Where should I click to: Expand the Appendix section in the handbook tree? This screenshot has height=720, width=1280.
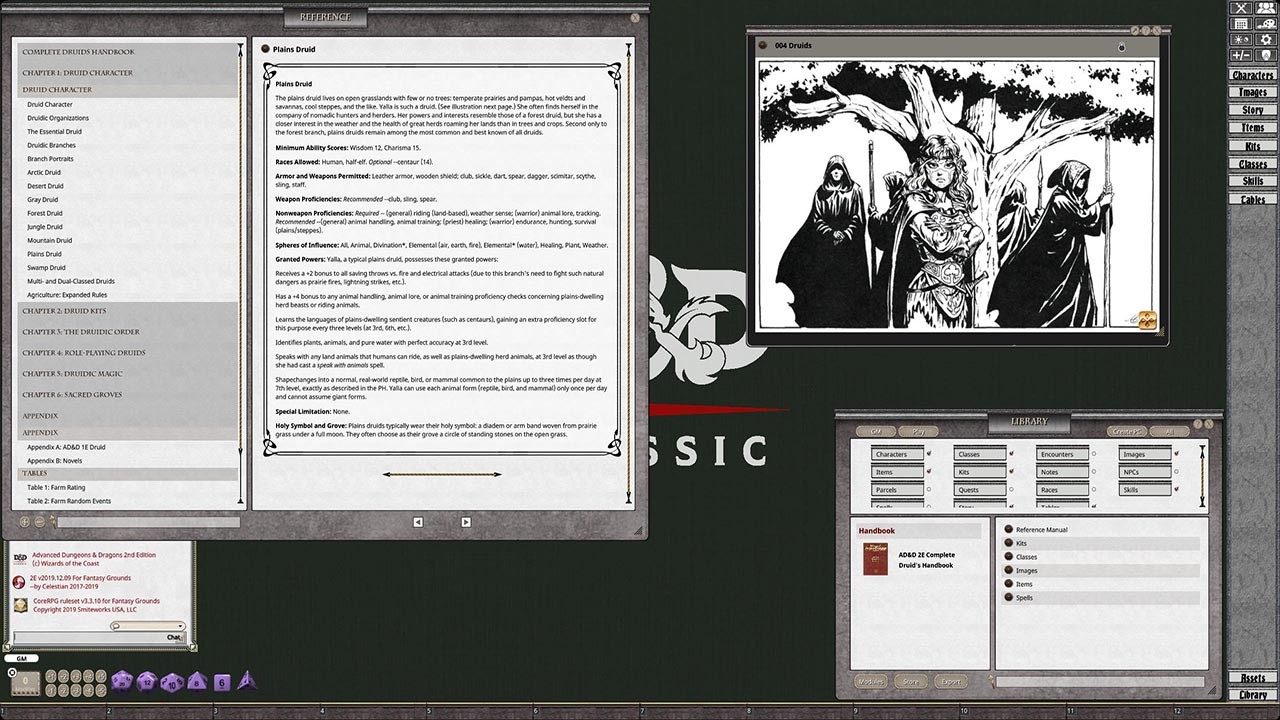pos(40,418)
